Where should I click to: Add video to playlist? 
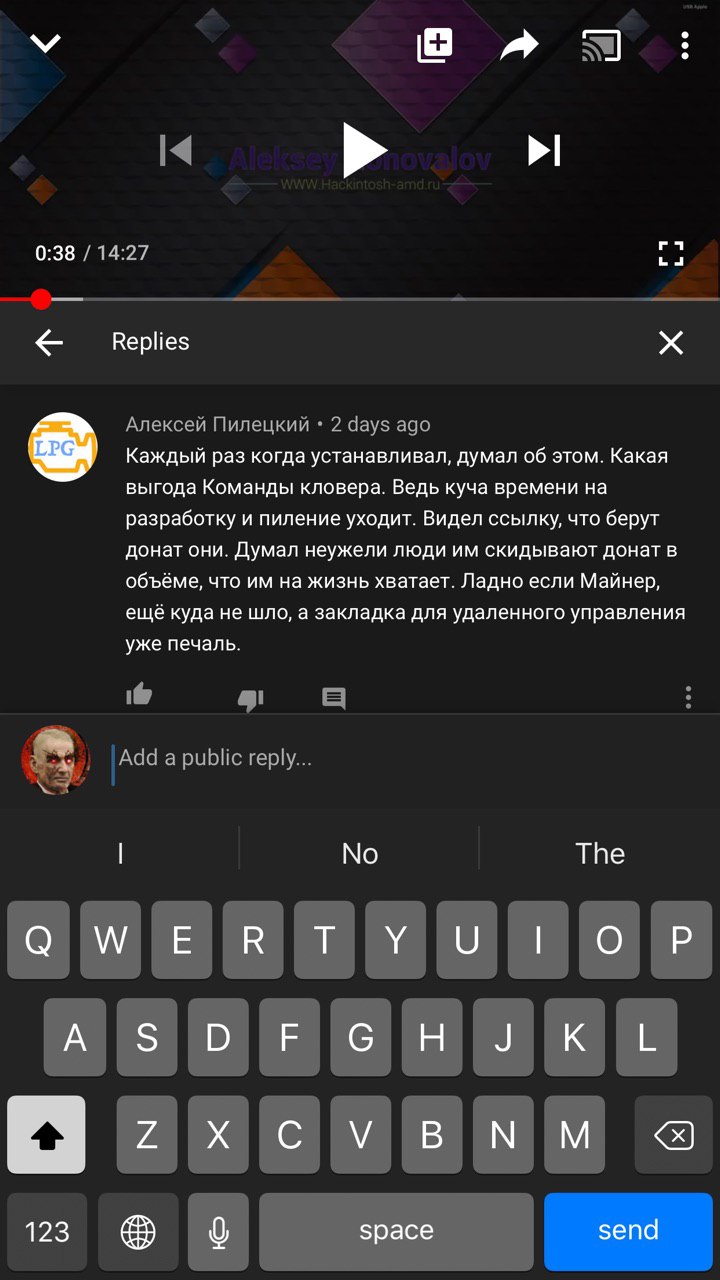point(435,45)
